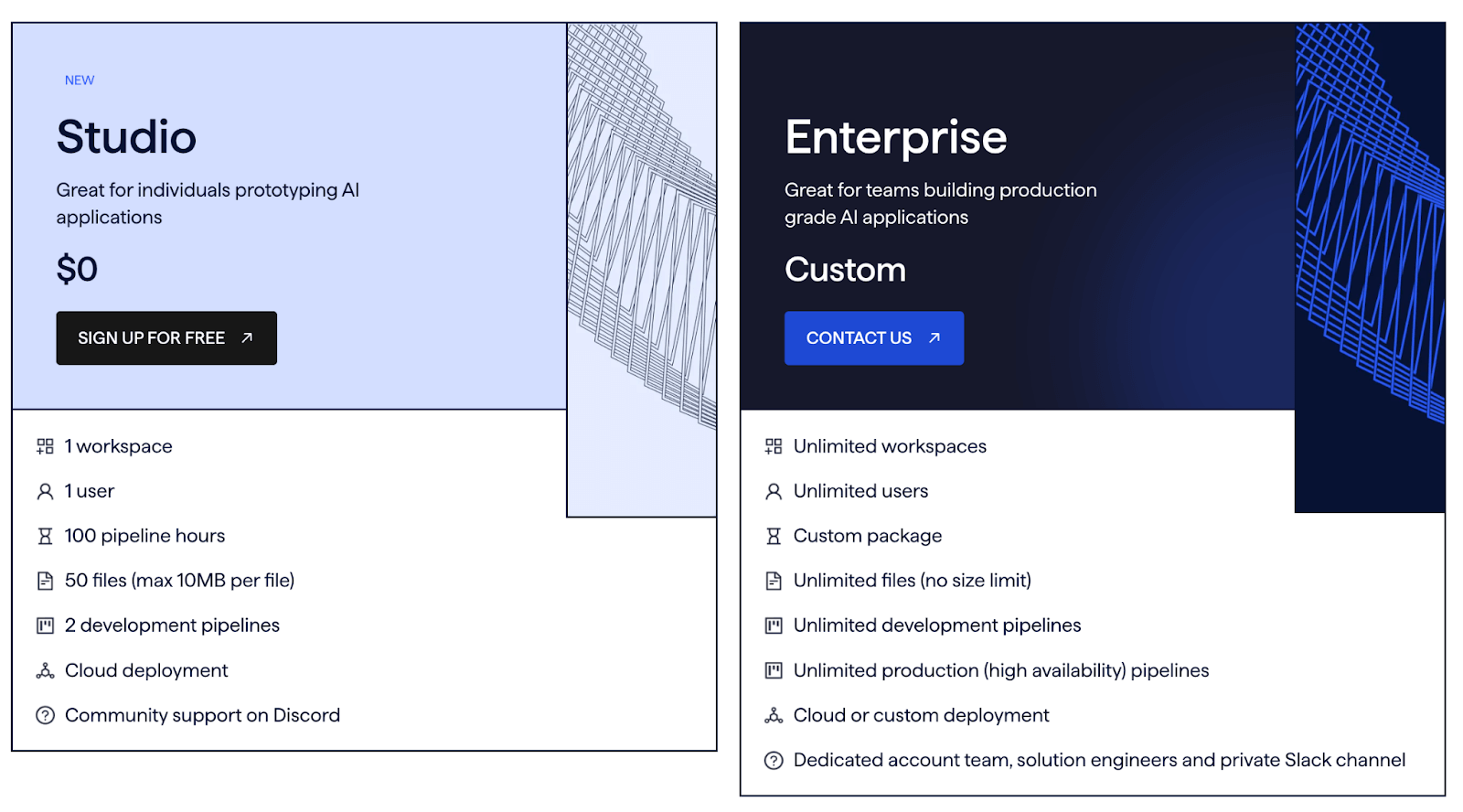Click the NEW badge above Studio
This screenshot has width=1463, height=812.
tap(80, 80)
